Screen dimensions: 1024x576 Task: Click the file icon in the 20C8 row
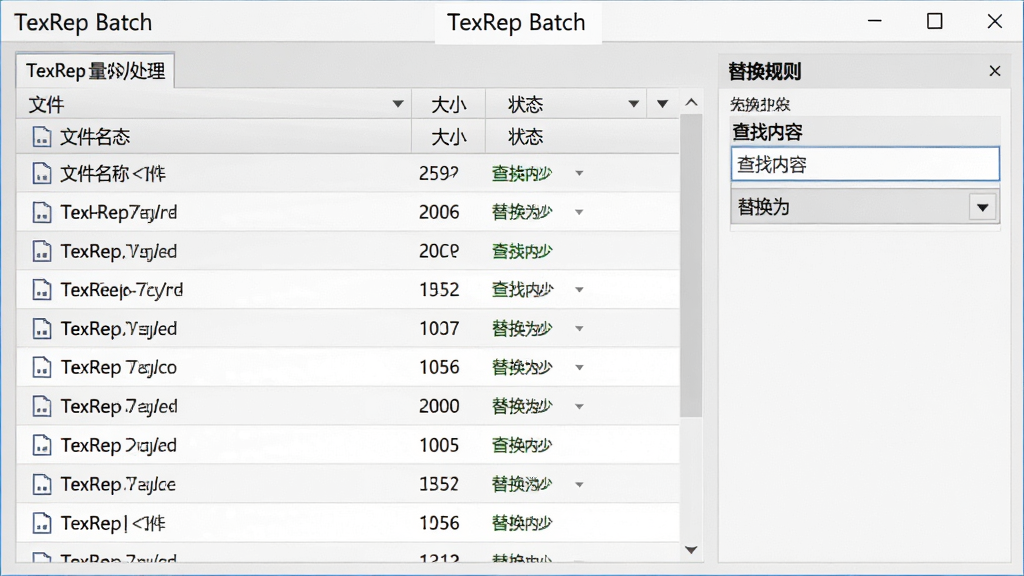(x=42, y=251)
